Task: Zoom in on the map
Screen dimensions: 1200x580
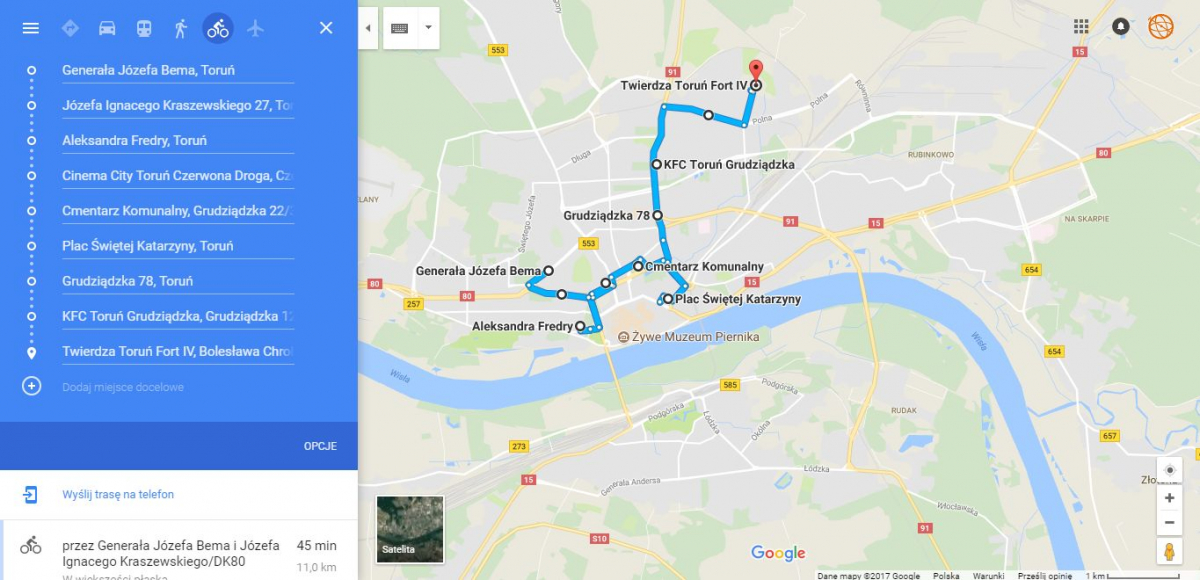Action: pyautogui.click(x=1169, y=498)
